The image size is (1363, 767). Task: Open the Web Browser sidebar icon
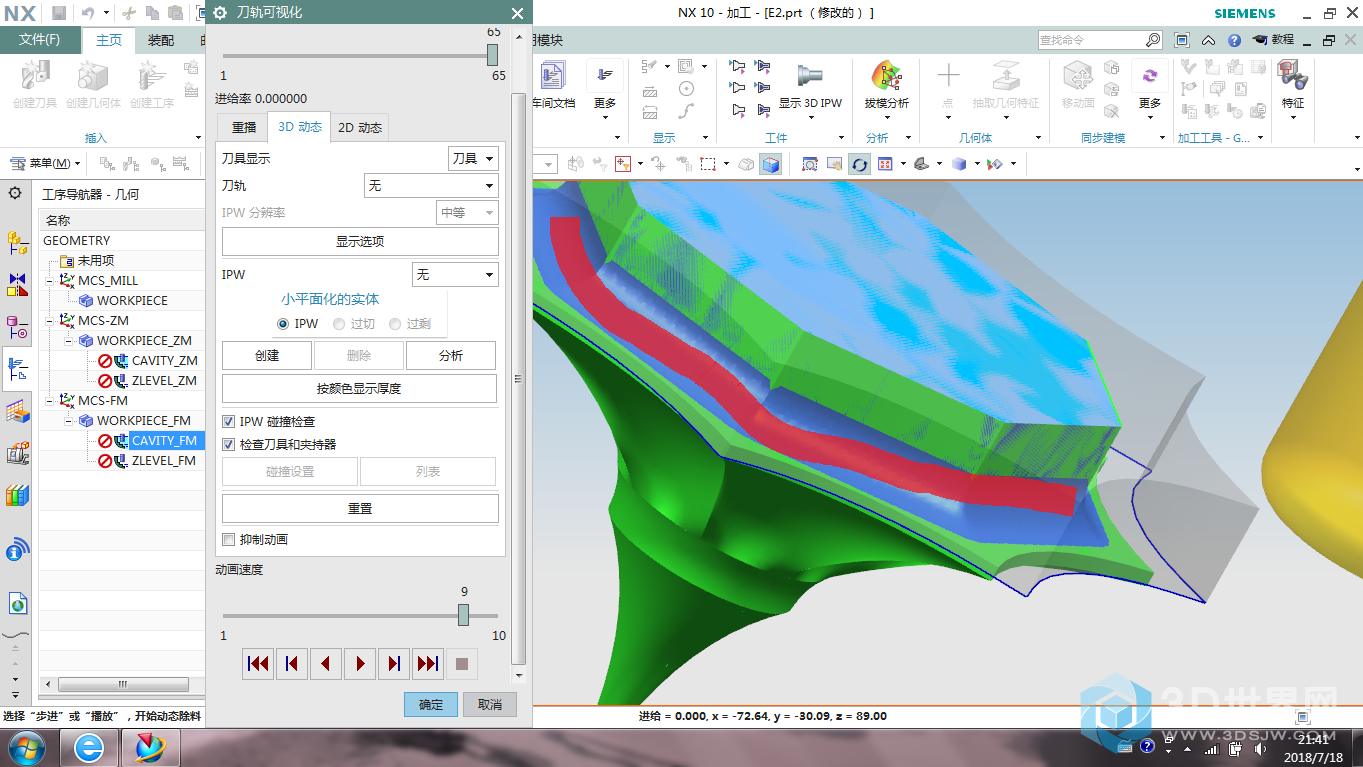click(17, 603)
